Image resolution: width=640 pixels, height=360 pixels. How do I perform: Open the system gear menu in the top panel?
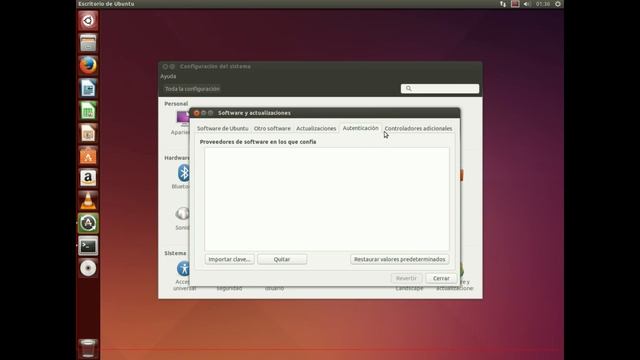[558, 4]
